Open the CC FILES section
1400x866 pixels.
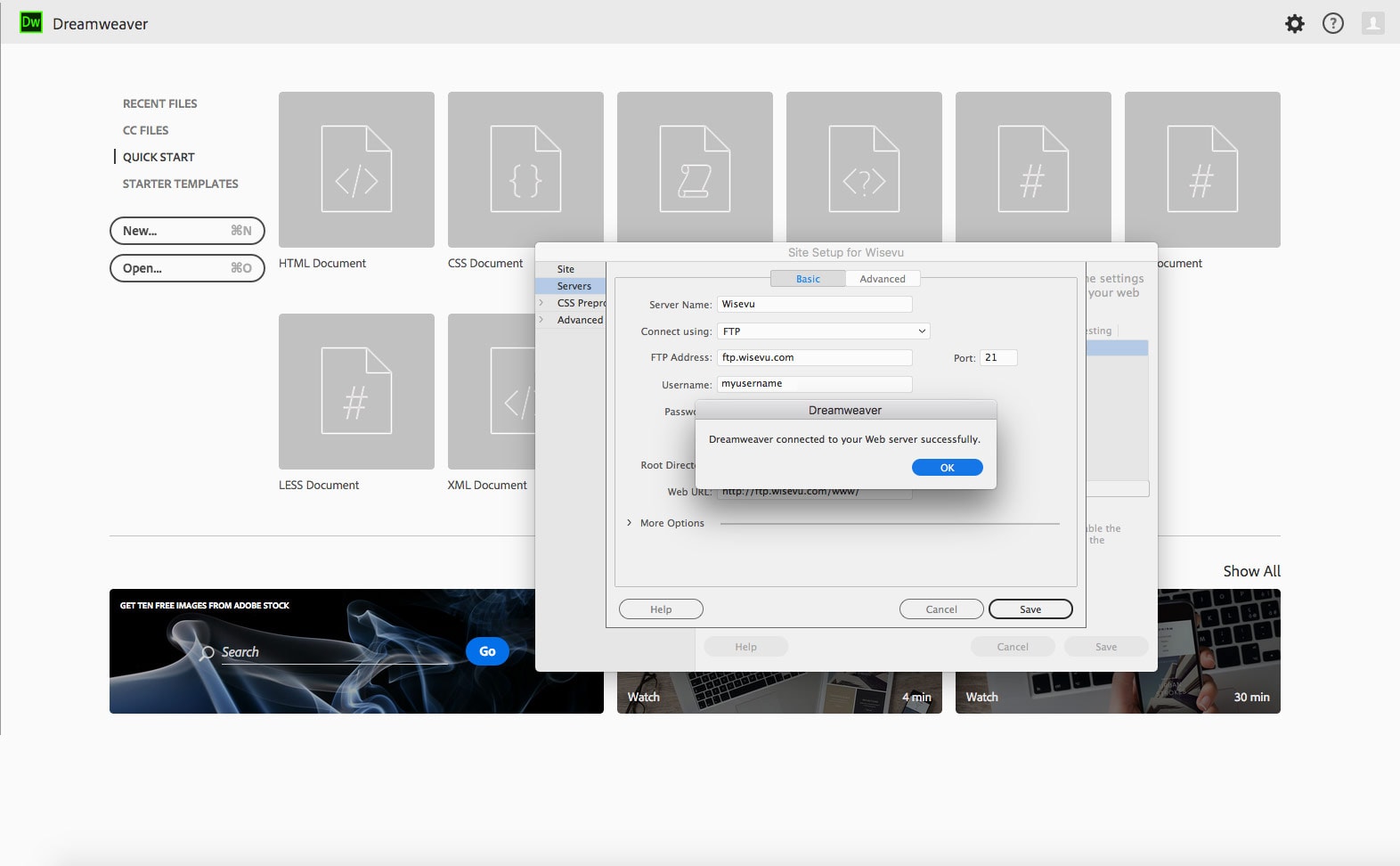(146, 130)
